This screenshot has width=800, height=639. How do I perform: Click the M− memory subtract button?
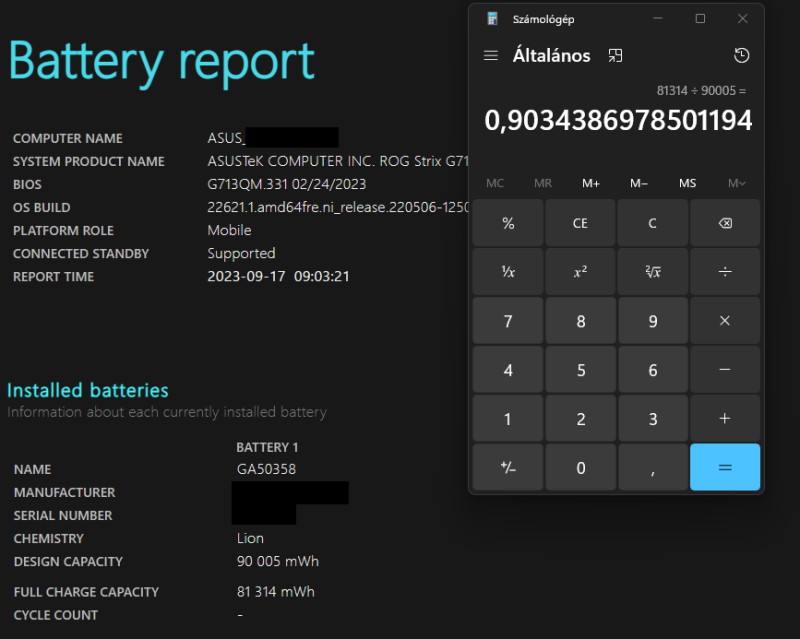tap(639, 183)
